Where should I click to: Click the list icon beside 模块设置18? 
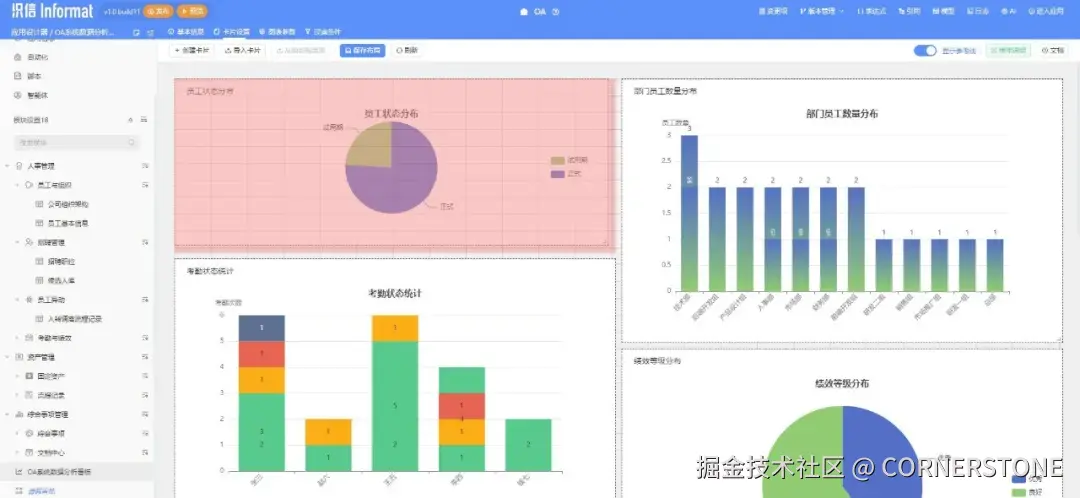click(144, 120)
